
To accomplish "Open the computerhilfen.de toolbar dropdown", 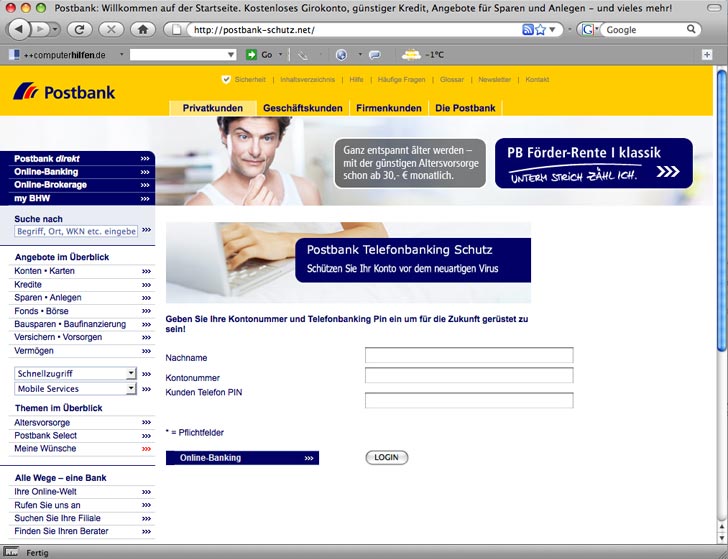I will click(x=122, y=54).
